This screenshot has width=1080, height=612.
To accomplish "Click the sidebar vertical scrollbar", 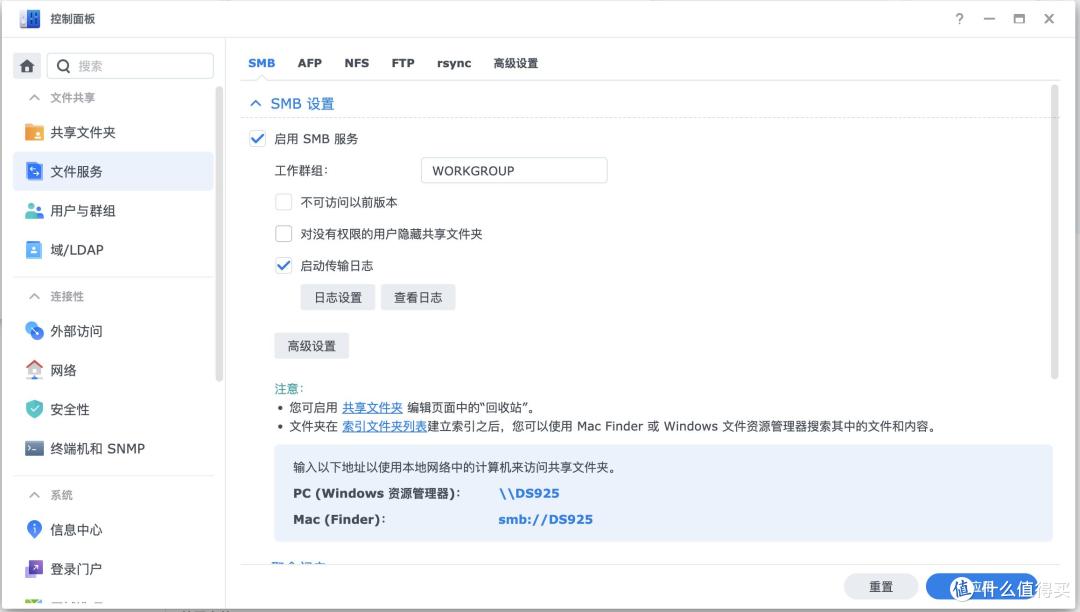I will pyautogui.click(x=219, y=233).
